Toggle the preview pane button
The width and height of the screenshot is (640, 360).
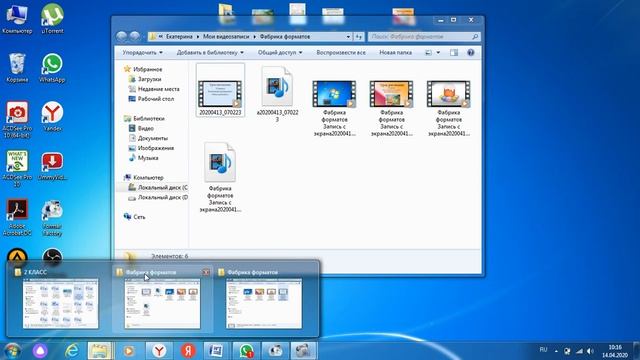[x=454, y=53]
